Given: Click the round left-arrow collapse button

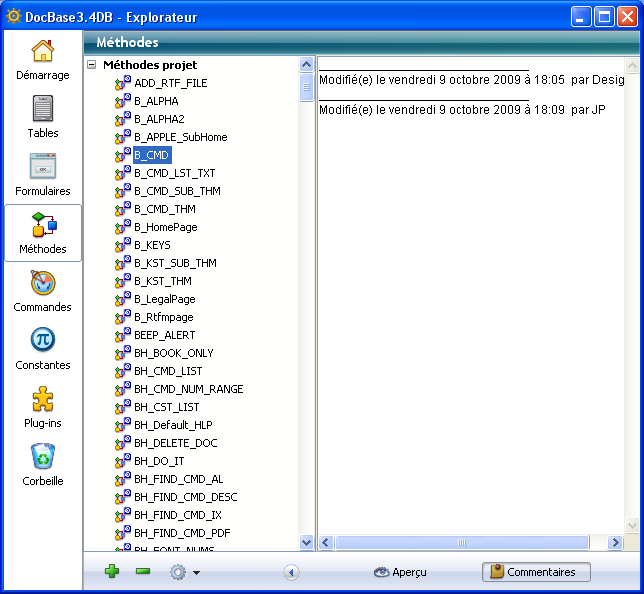Looking at the screenshot, I should [x=291, y=572].
